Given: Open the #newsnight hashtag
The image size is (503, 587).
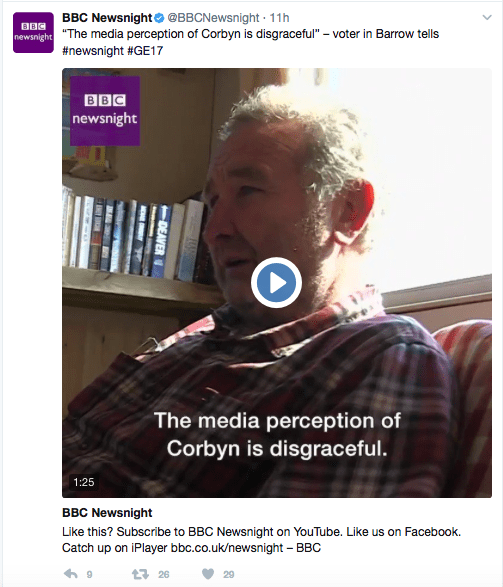Looking at the screenshot, I should (93, 51).
